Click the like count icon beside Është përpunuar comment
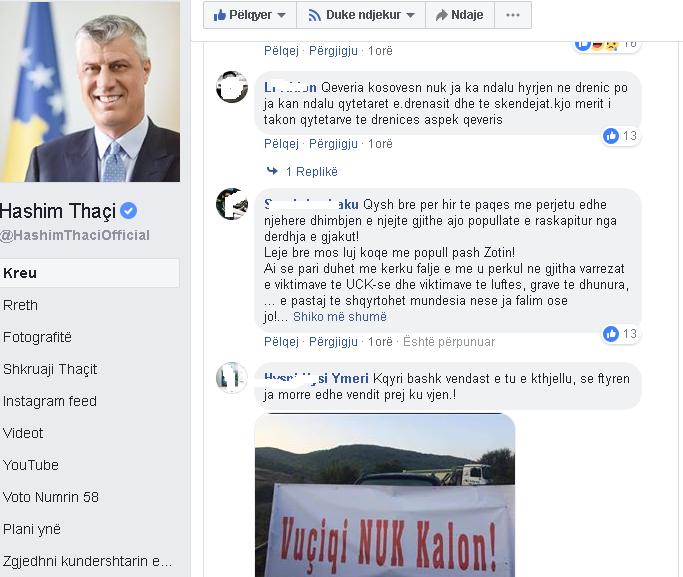683x577 pixels. [611, 334]
